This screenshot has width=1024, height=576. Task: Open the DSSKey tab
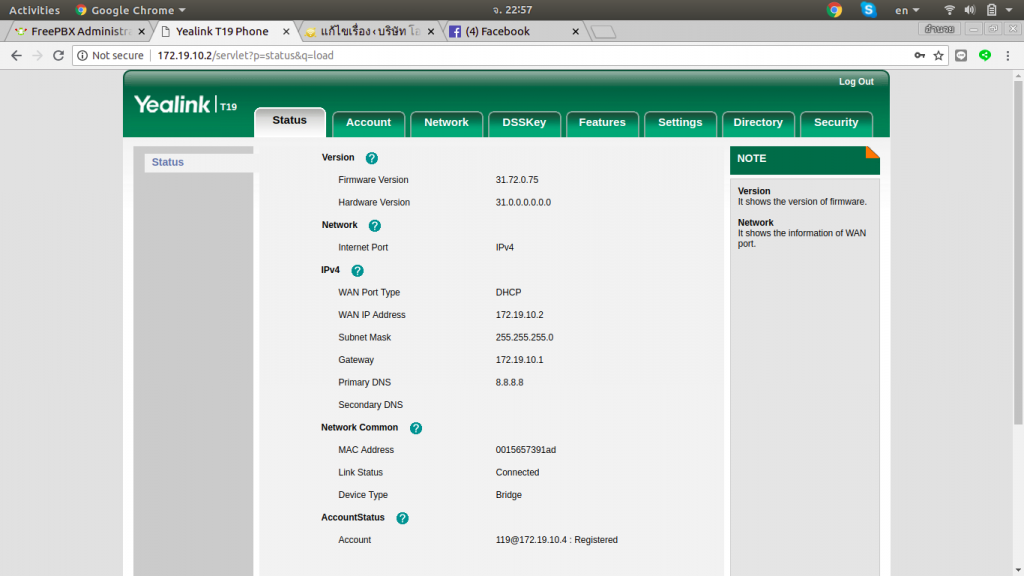(524, 123)
